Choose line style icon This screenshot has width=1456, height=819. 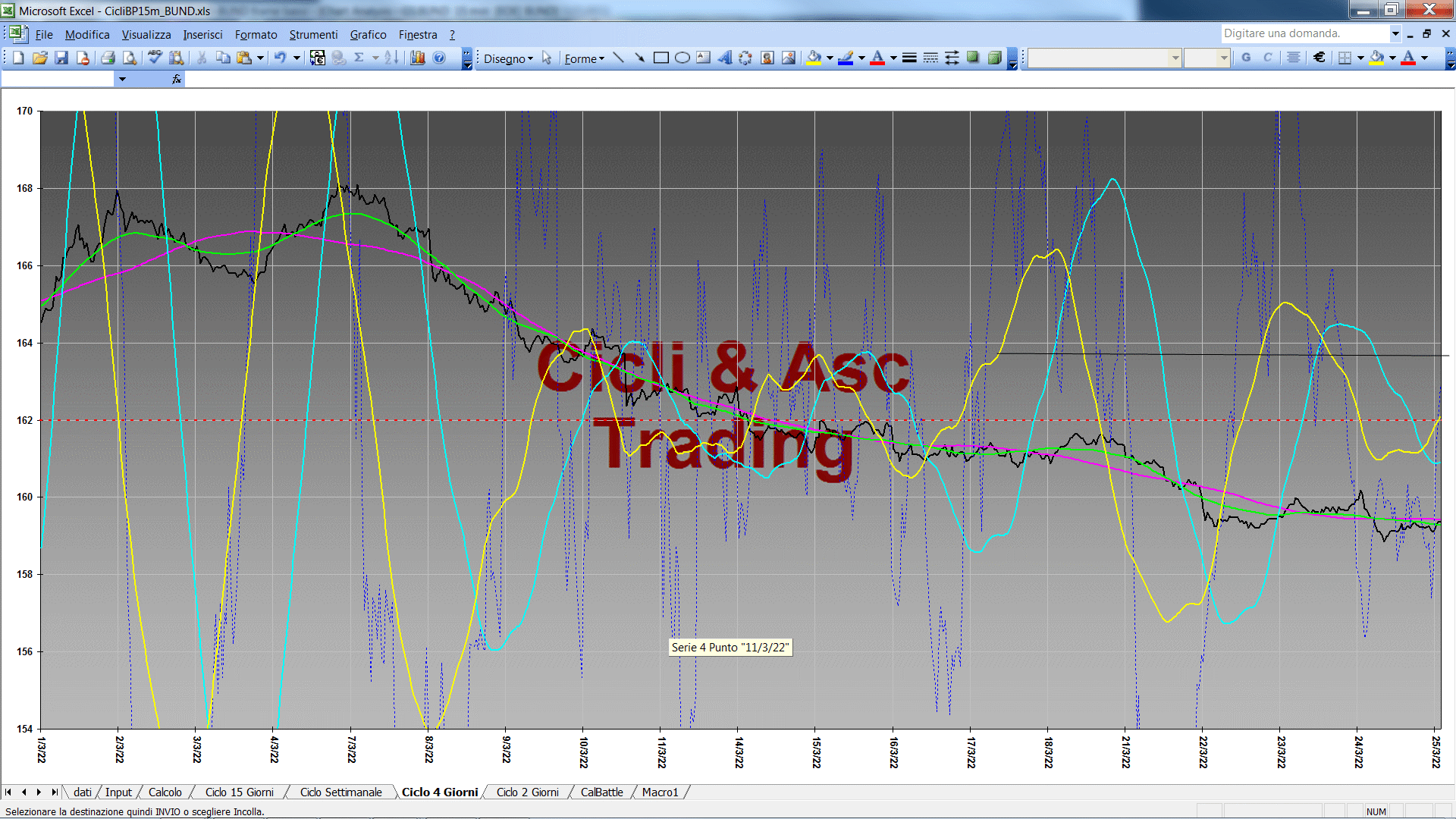(x=909, y=58)
